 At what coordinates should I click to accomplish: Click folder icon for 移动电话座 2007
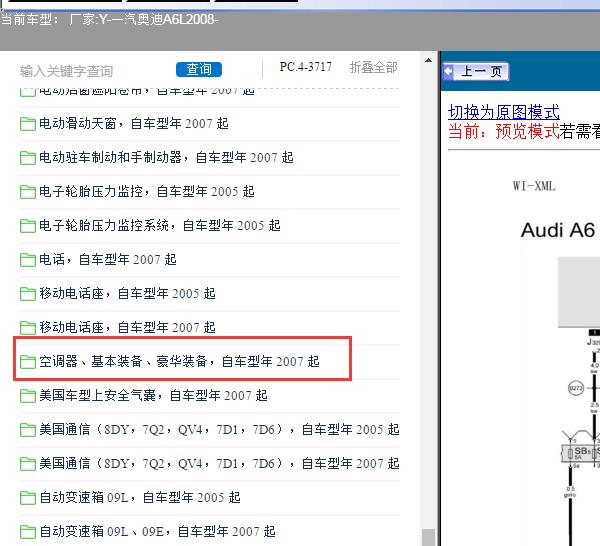[x=28, y=328]
